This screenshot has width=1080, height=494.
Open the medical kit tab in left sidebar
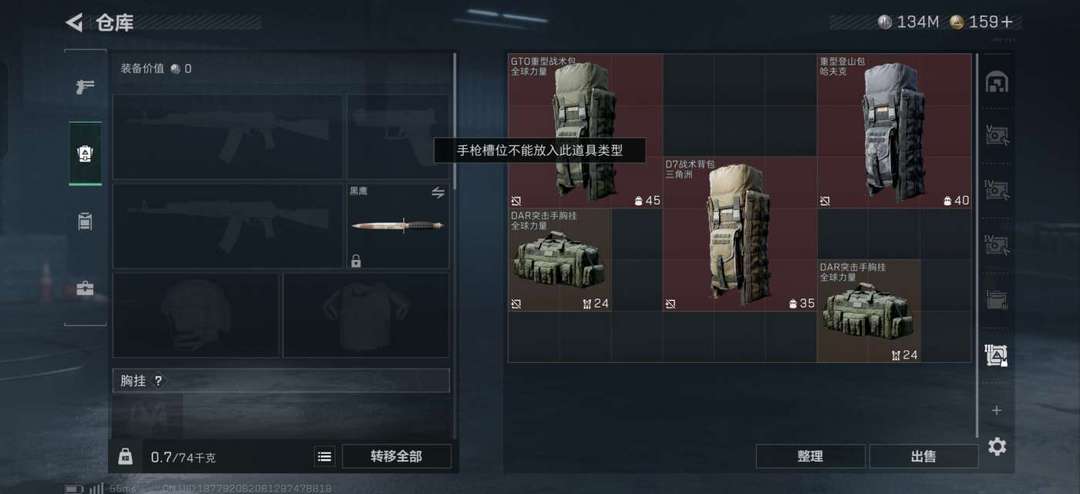(x=85, y=289)
